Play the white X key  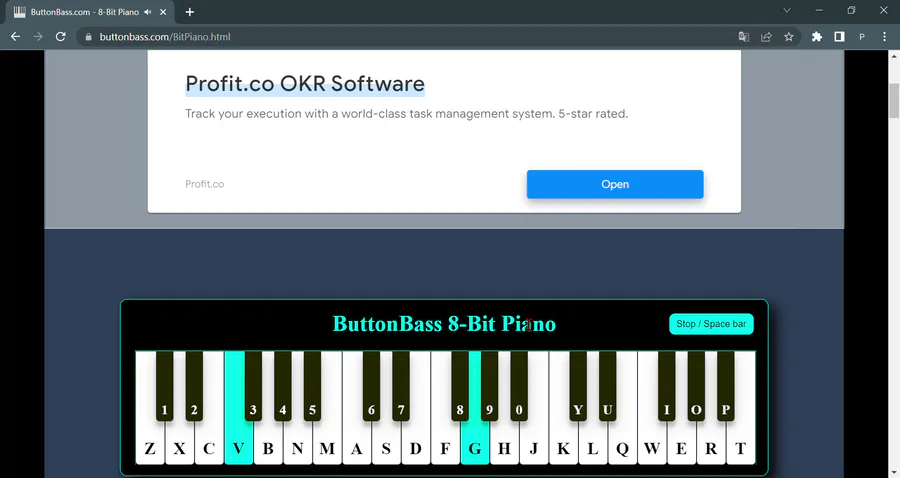[x=180, y=449]
